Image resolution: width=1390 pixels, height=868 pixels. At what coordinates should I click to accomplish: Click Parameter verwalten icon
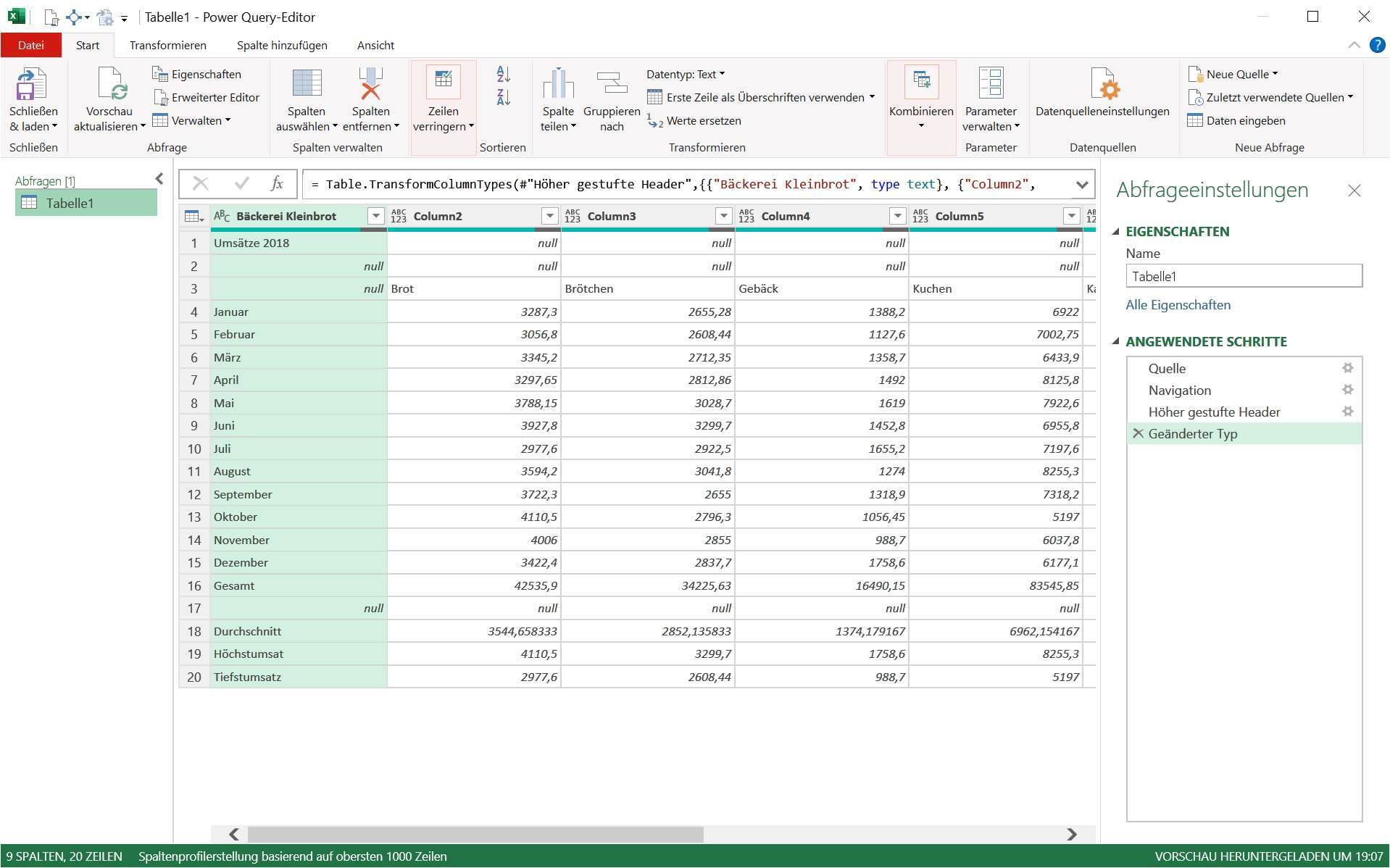pyautogui.click(x=991, y=83)
